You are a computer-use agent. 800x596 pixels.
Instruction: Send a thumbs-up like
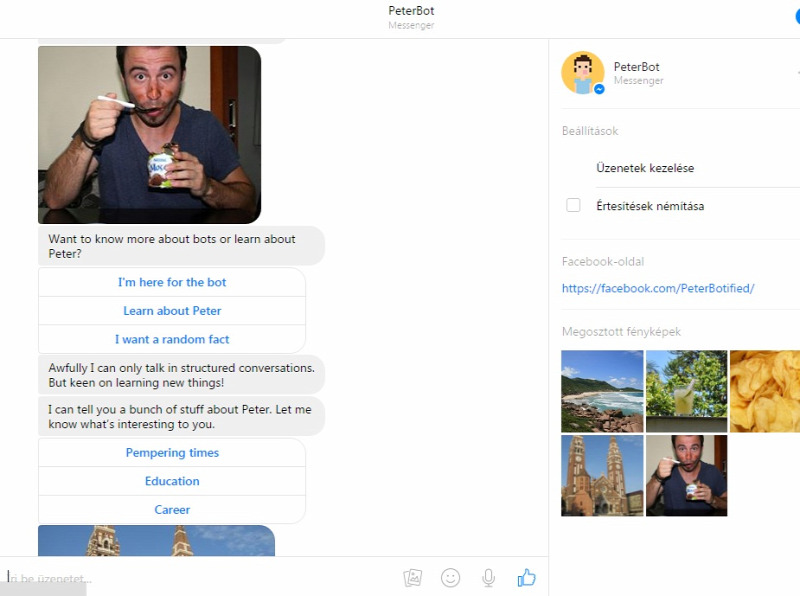(527, 578)
